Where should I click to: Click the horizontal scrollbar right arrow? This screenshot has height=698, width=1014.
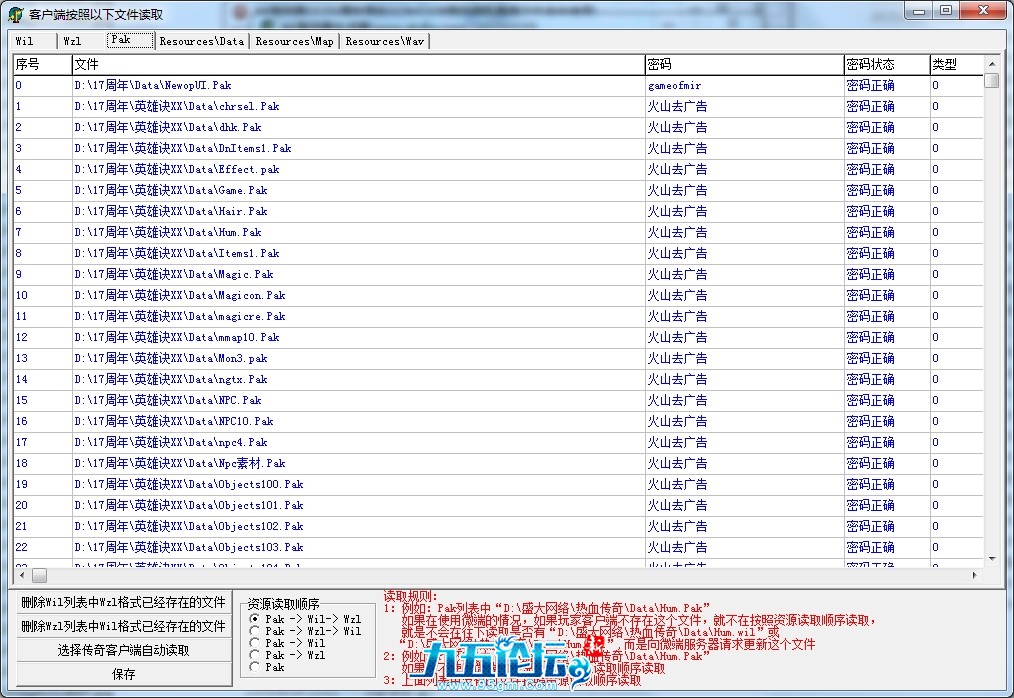(x=975, y=576)
